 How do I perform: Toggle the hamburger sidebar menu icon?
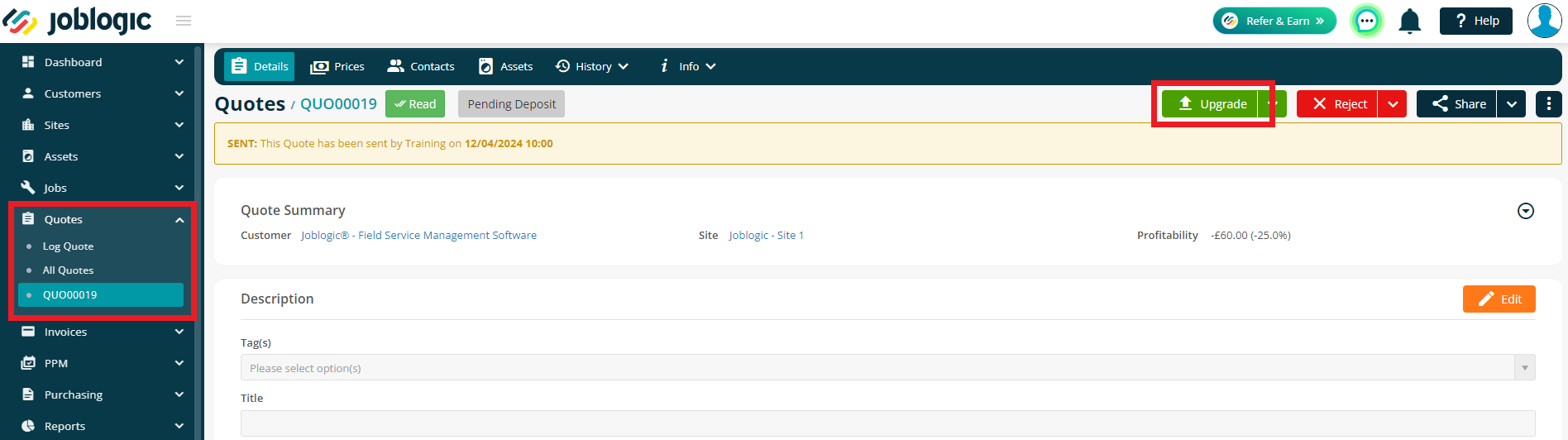point(184,21)
